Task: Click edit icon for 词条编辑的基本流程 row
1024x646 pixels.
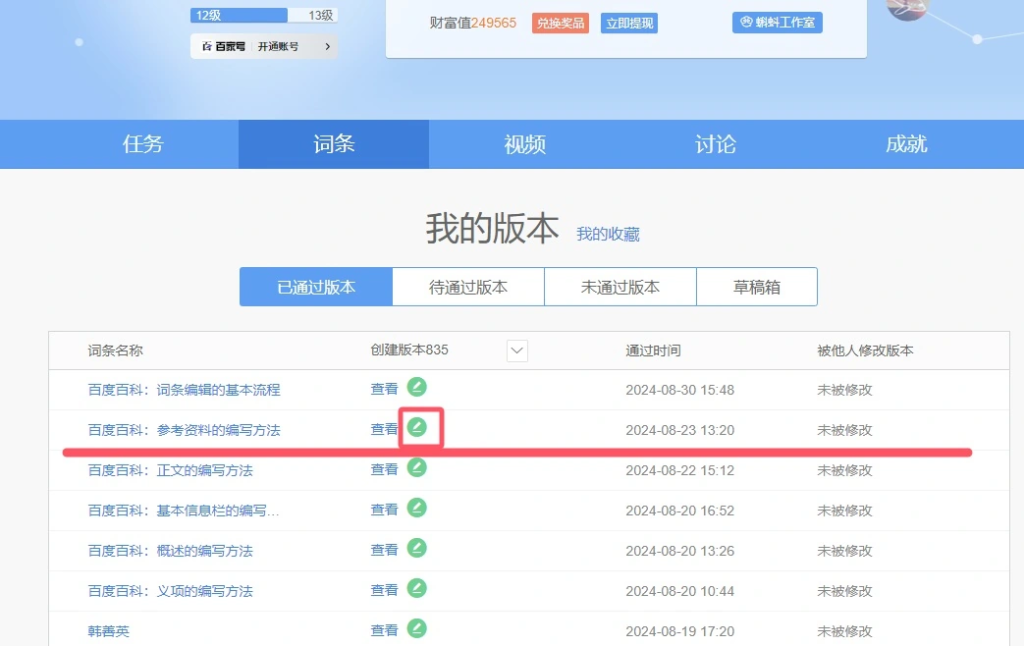Action: (417, 387)
